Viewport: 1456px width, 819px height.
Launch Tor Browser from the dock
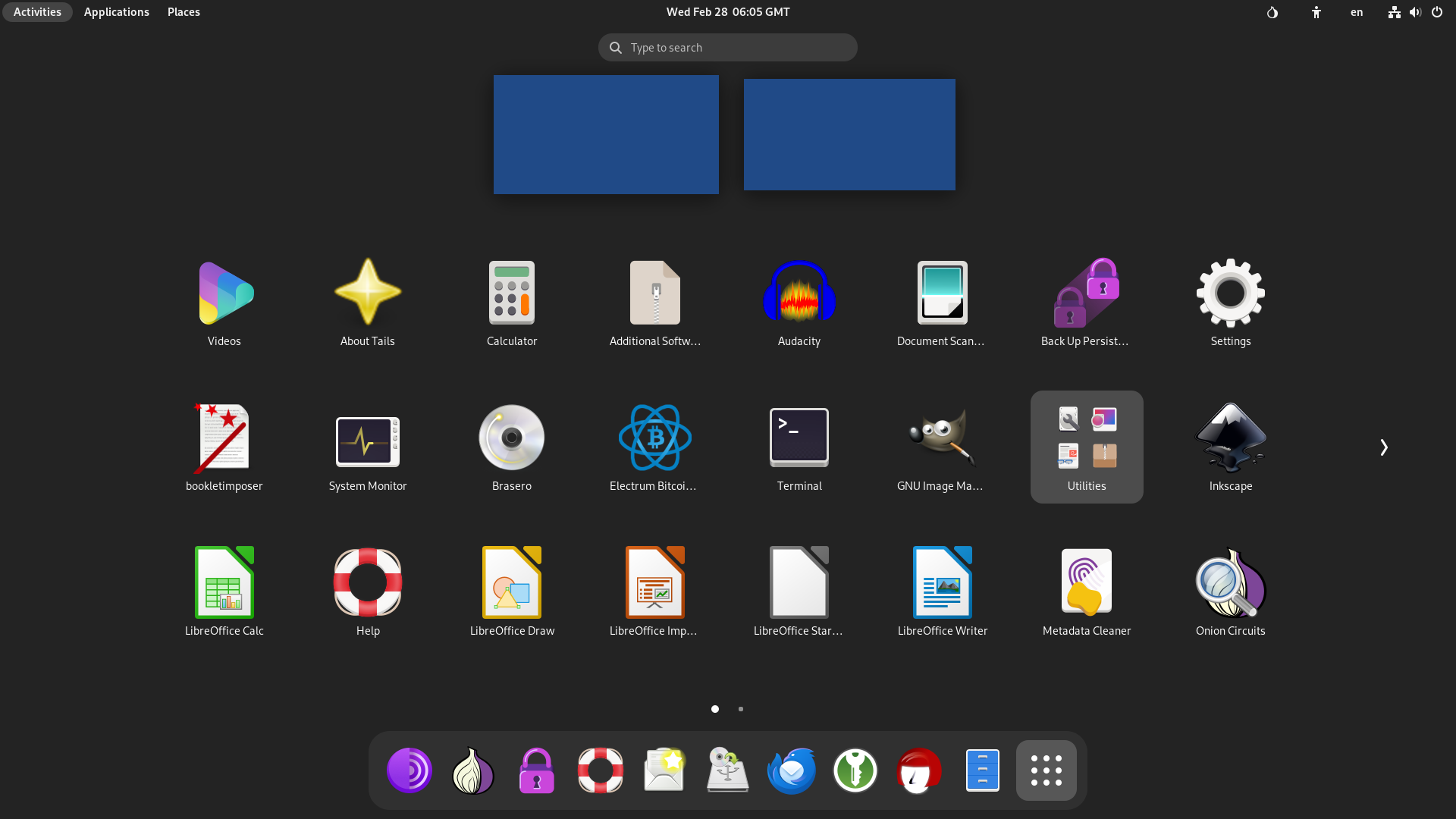(x=409, y=770)
